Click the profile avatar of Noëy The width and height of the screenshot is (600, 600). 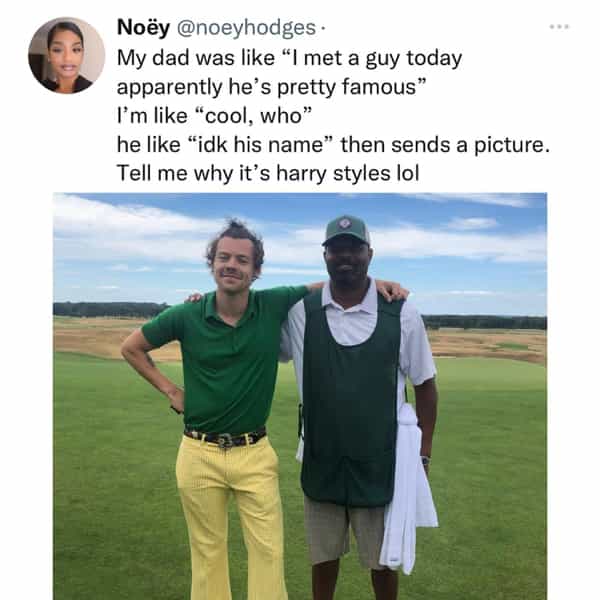[x=66, y=55]
